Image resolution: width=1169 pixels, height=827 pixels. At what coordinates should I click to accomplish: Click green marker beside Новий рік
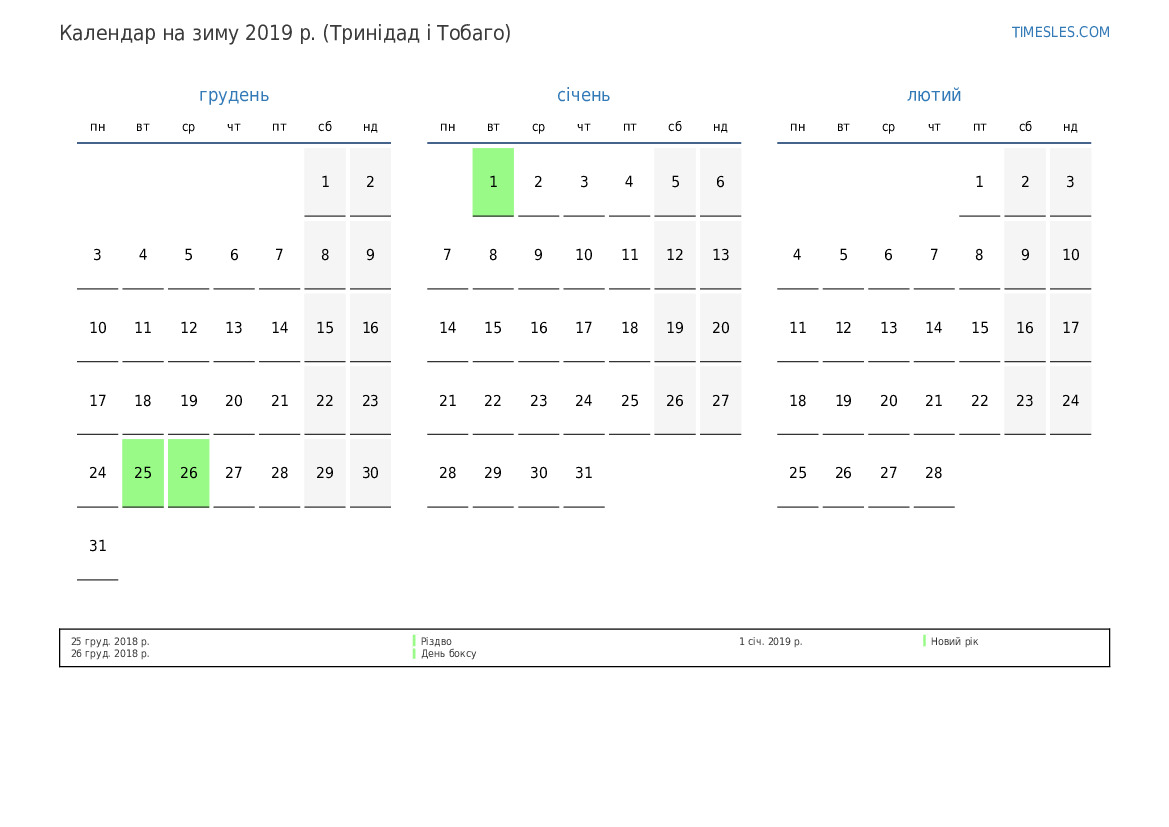[924, 641]
